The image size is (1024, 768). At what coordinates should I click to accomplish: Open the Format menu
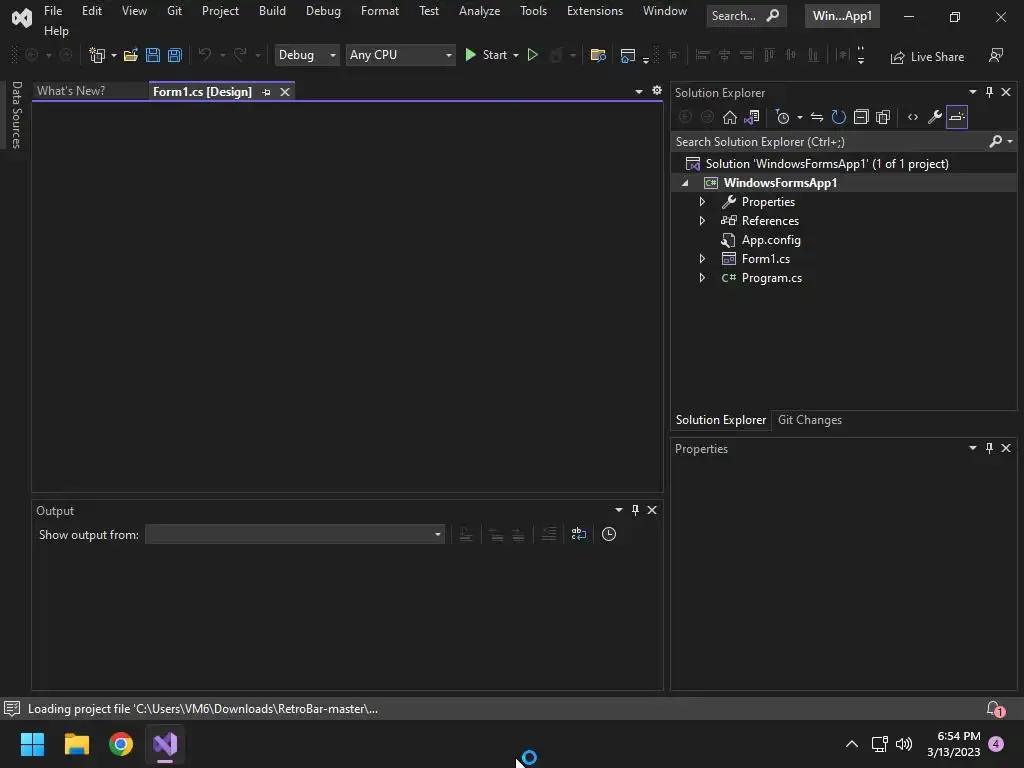[380, 11]
